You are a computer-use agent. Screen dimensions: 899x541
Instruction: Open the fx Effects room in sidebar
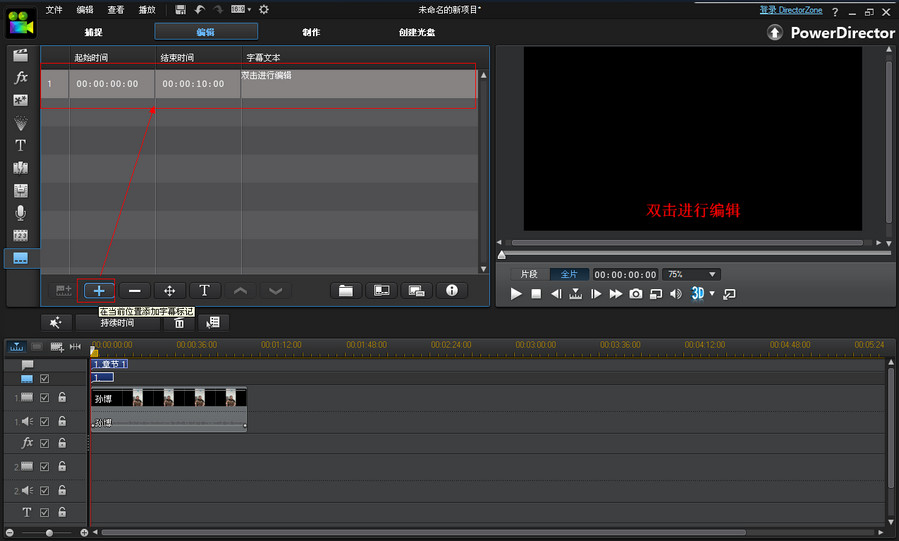click(20, 77)
